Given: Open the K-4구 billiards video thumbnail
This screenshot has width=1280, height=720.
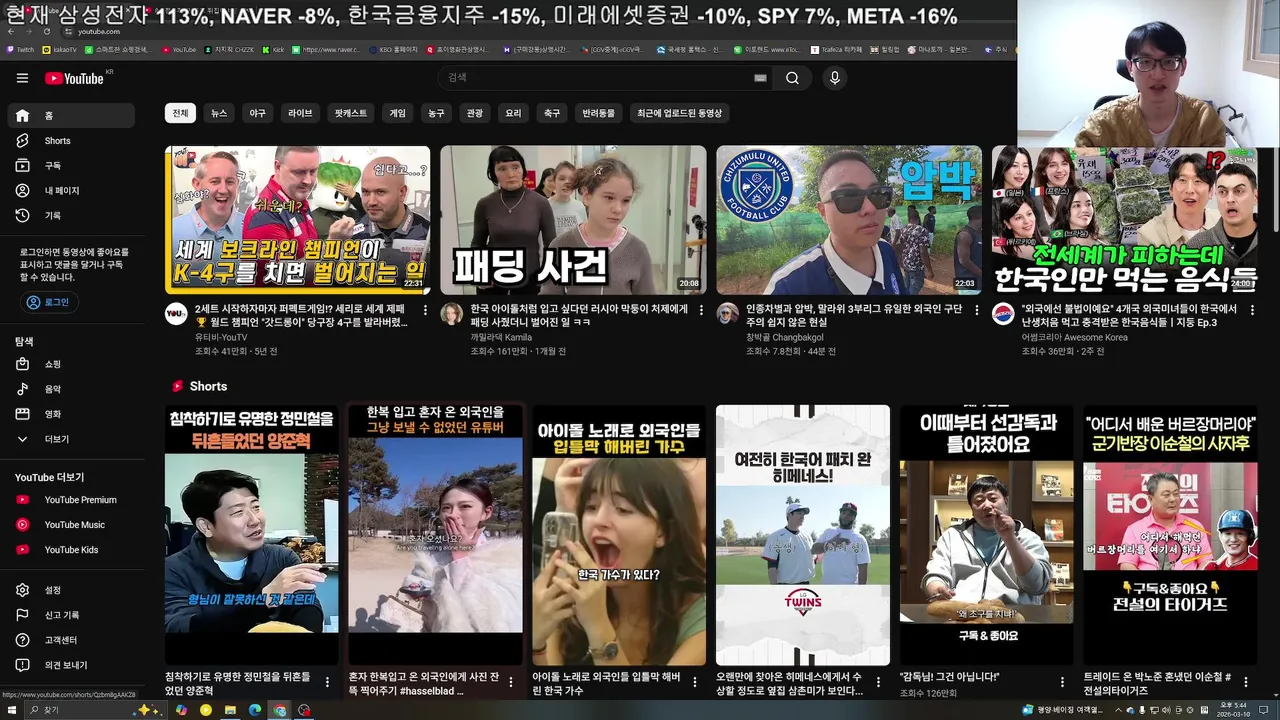Looking at the screenshot, I should [298, 220].
